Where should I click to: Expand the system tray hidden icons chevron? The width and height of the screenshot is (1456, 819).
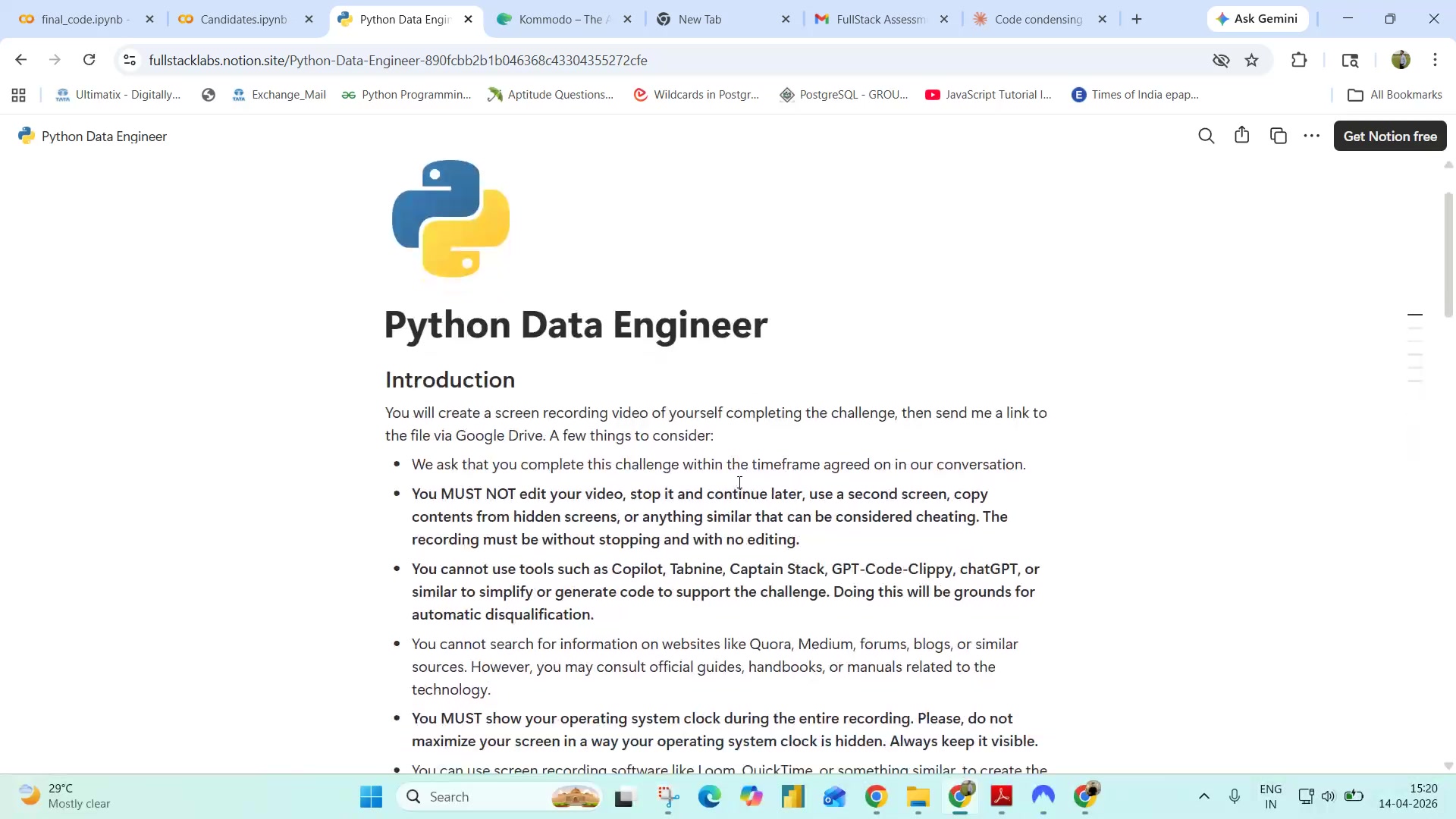(x=1203, y=796)
